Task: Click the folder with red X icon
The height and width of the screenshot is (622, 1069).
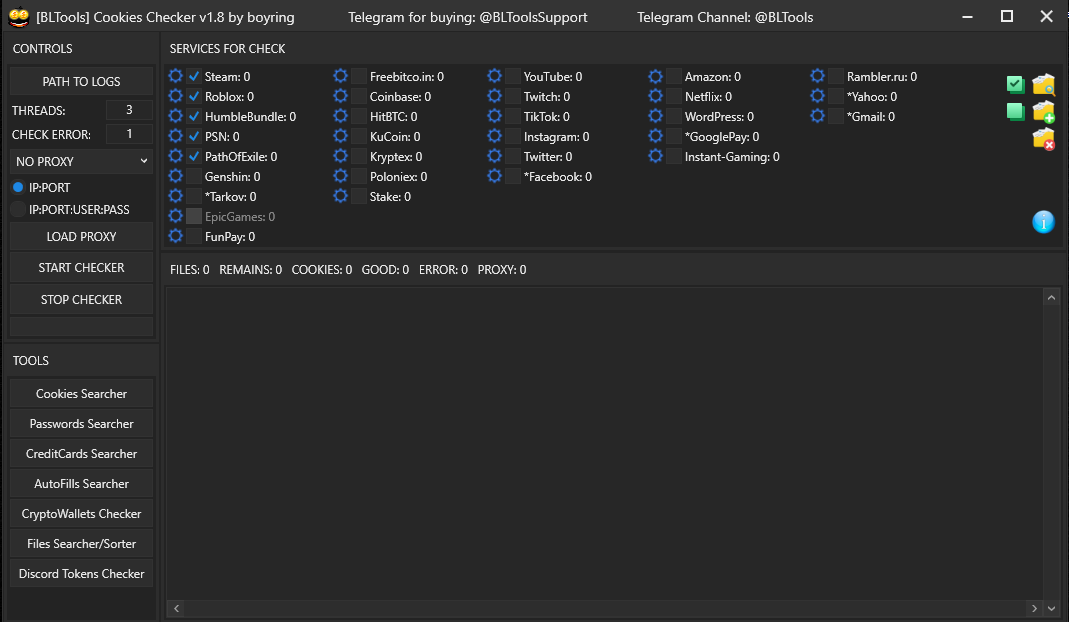Action: (1043, 139)
